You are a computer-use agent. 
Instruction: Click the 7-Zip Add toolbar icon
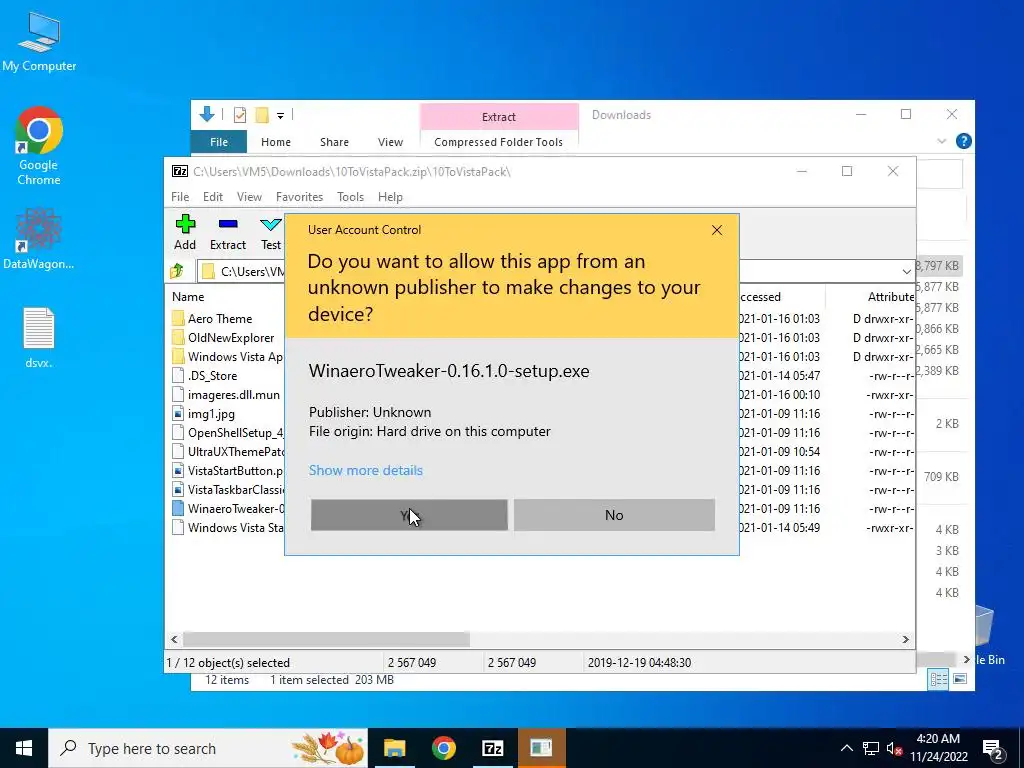click(x=185, y=233)
